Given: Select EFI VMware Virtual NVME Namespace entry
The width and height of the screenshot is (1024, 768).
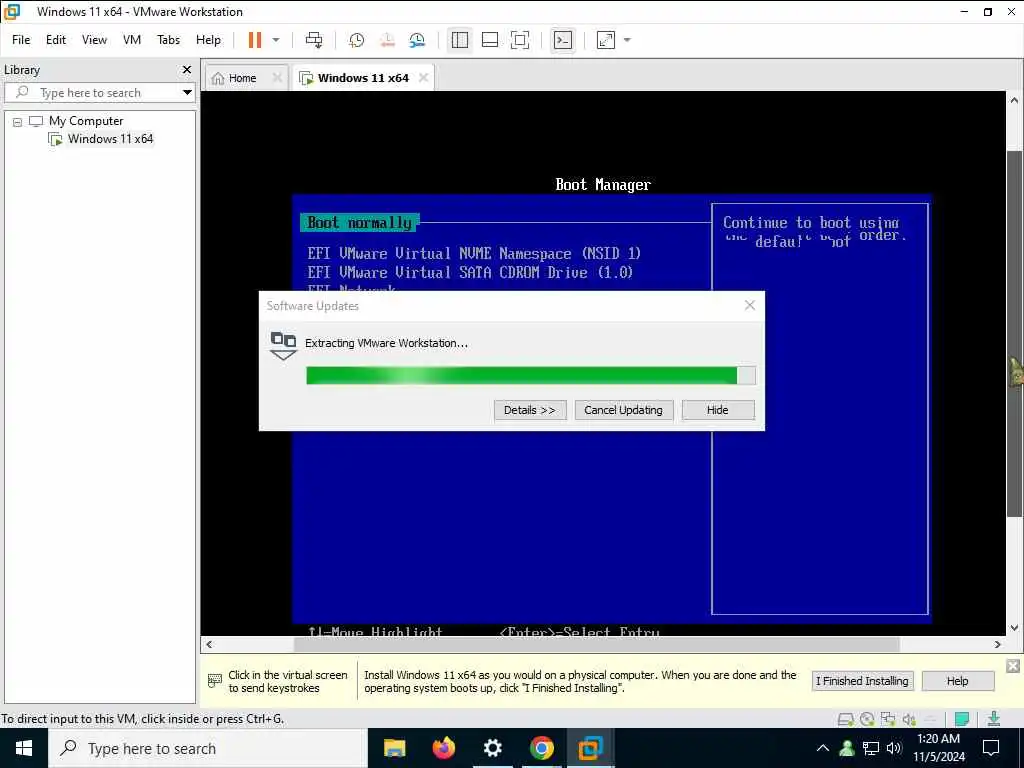Looking at the screenshot, I should point(474,253).
